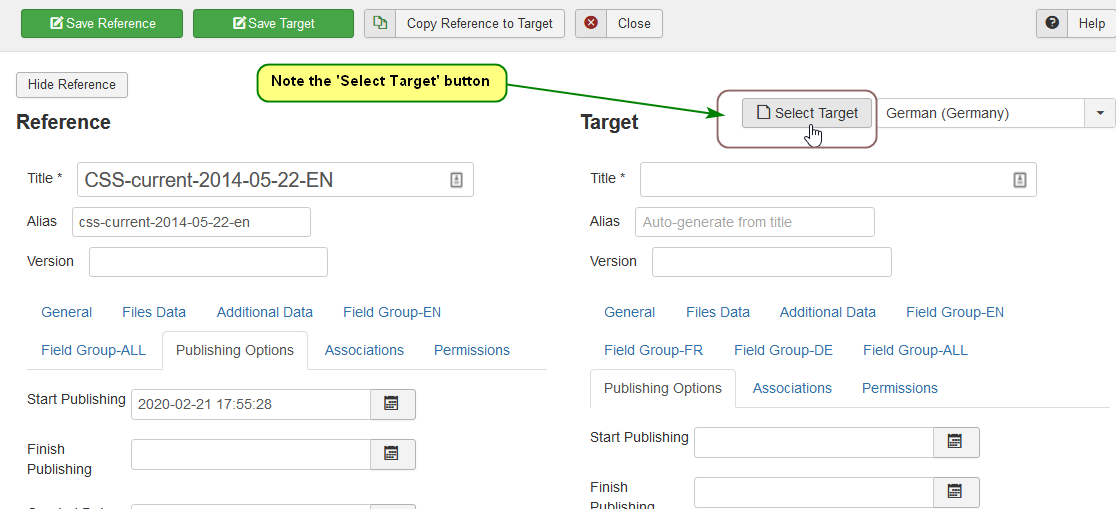1116x509 pixels.
Task: Switch to Target General tab
Action: click(630, 313)
